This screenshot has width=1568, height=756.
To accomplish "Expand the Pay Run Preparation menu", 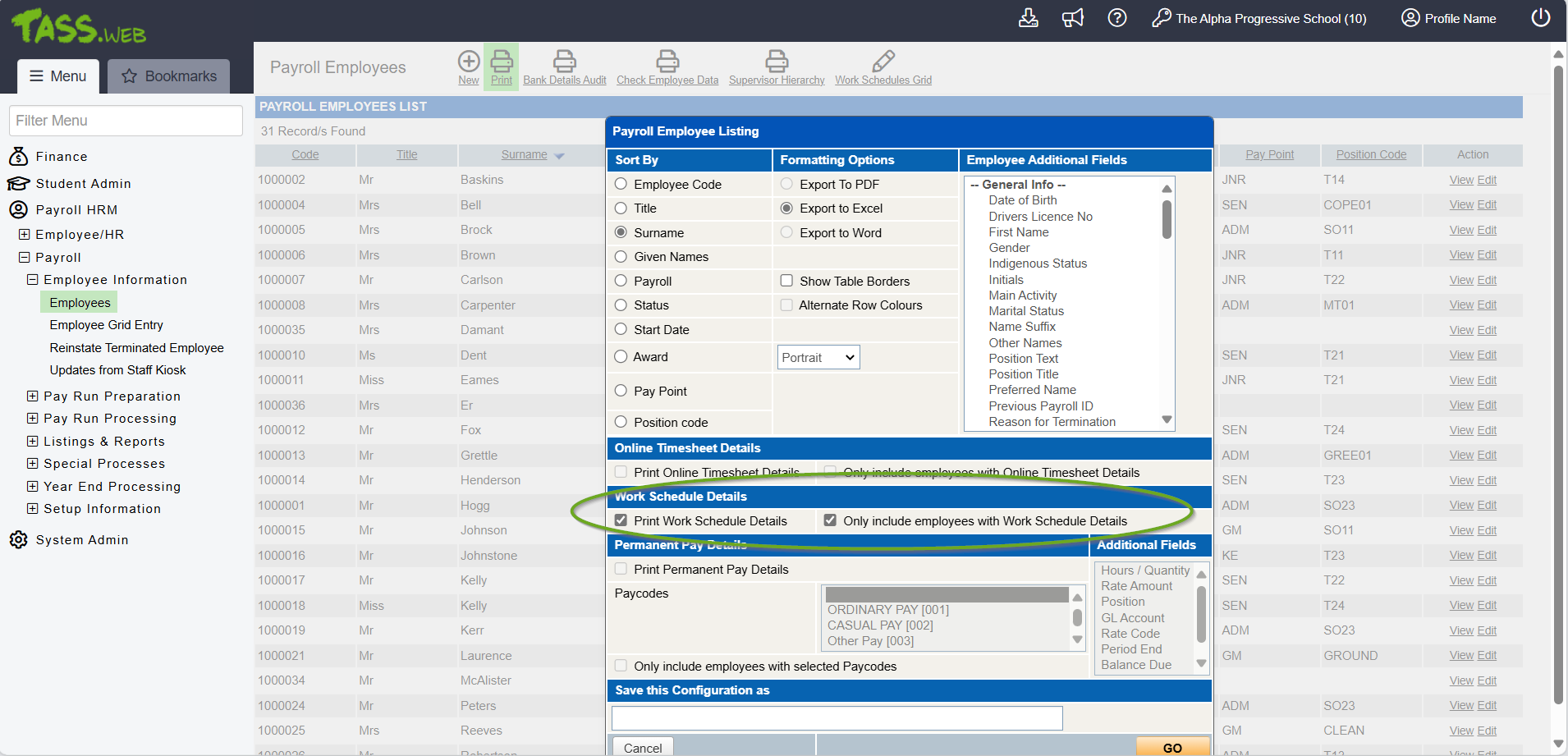I will [33, 396].
